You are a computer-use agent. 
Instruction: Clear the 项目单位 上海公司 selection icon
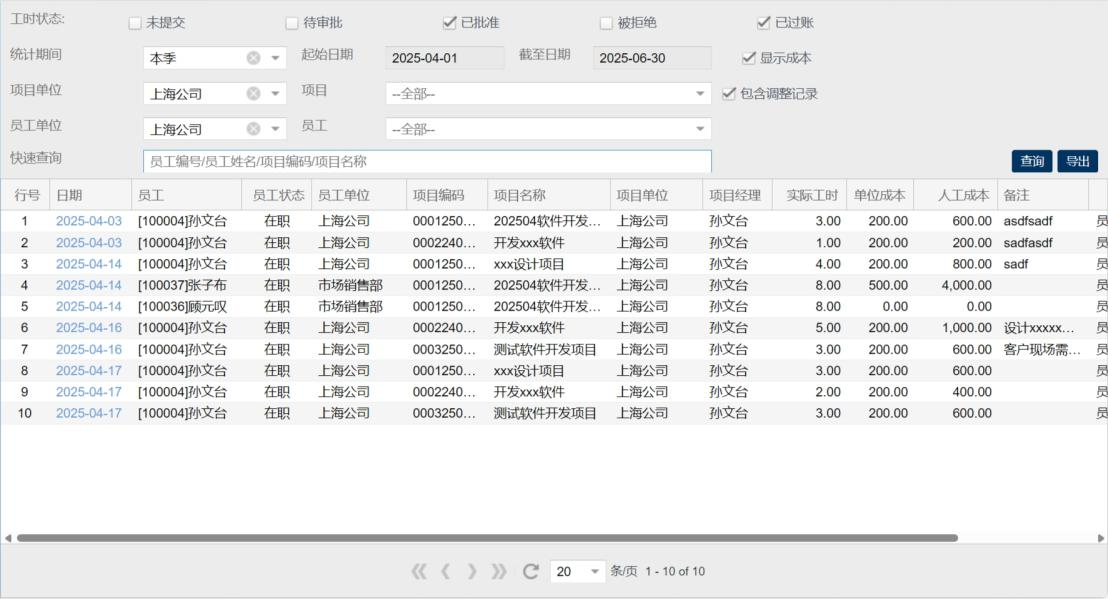tap(254, 94)
